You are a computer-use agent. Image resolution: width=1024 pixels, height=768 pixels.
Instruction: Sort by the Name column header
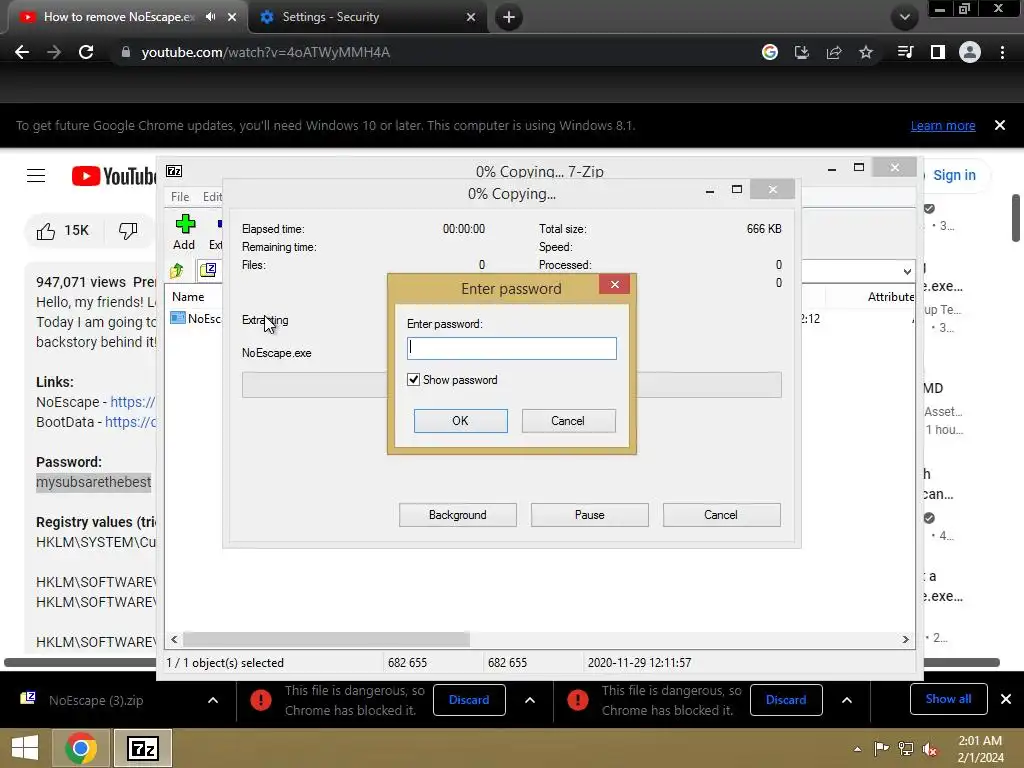click(188, 296)
